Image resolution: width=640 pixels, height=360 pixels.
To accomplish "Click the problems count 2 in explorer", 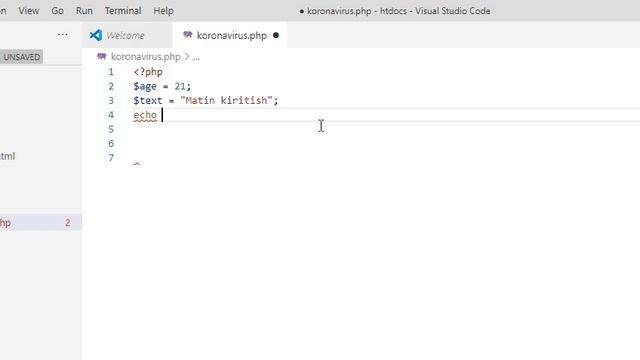I will click(67, 222).
